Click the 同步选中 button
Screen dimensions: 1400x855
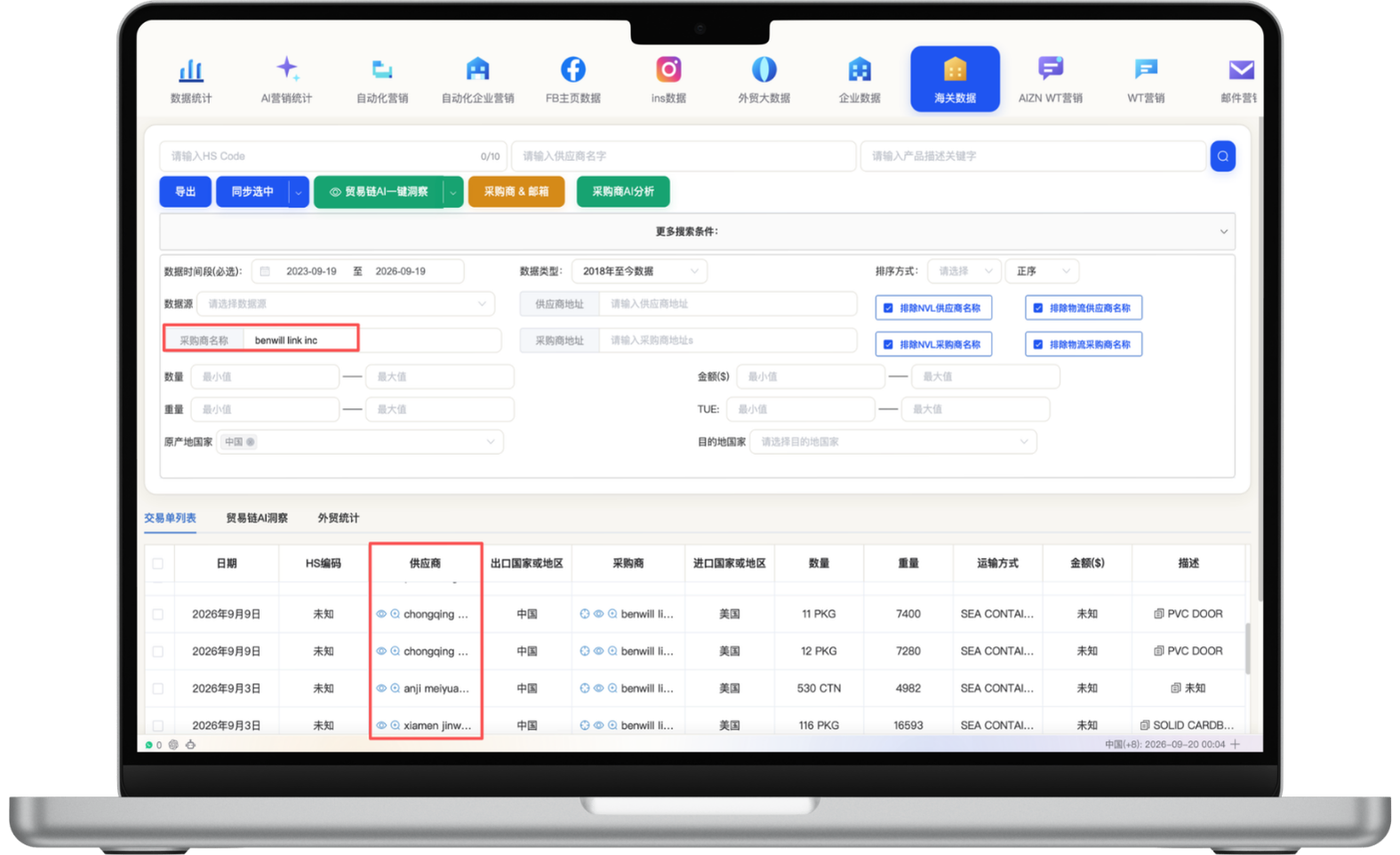tap(252, 192)
